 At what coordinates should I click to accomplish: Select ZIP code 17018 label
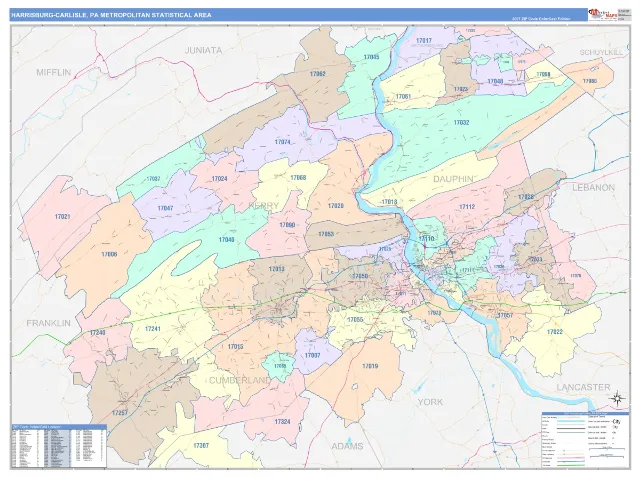[389, 202]
